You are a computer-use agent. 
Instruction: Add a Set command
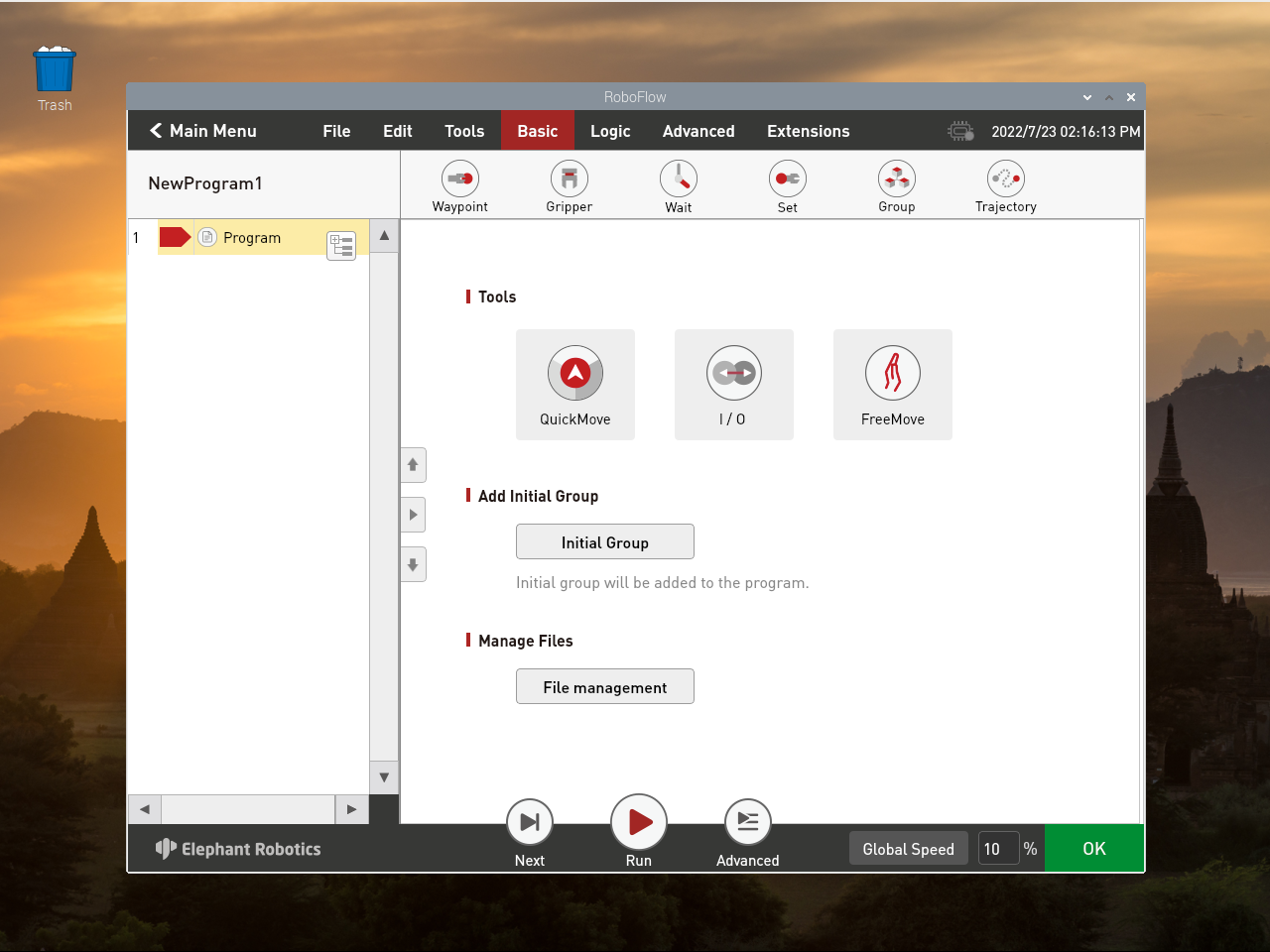[787, 185]
